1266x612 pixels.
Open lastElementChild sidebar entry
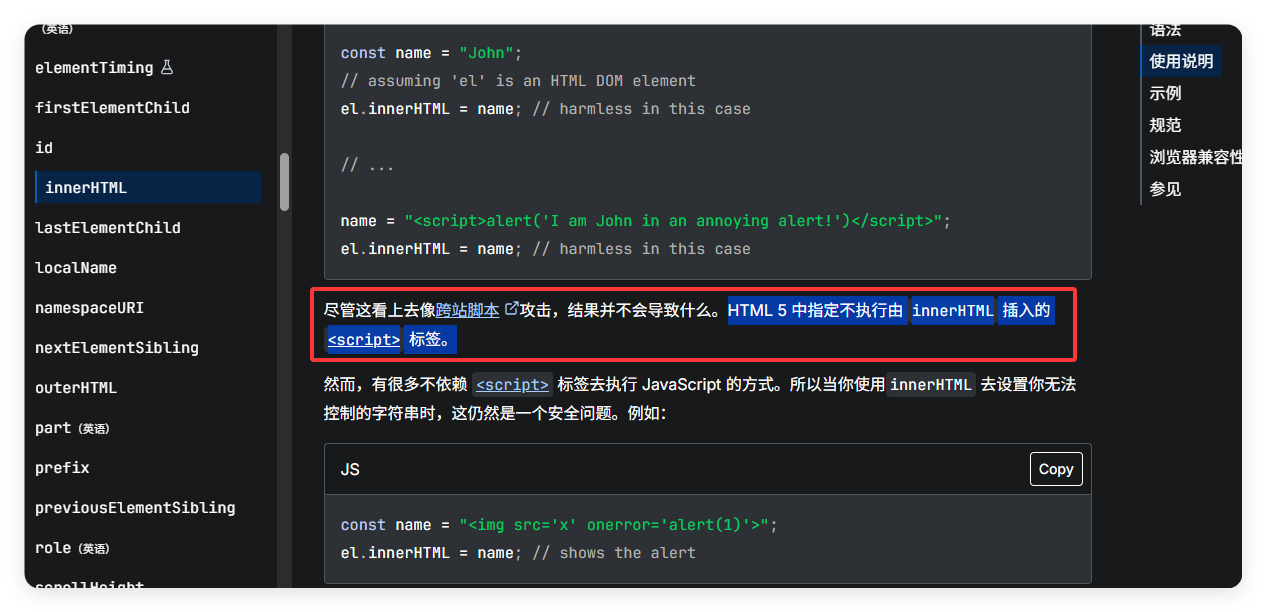pyautogui.click(x=108, y=228)
